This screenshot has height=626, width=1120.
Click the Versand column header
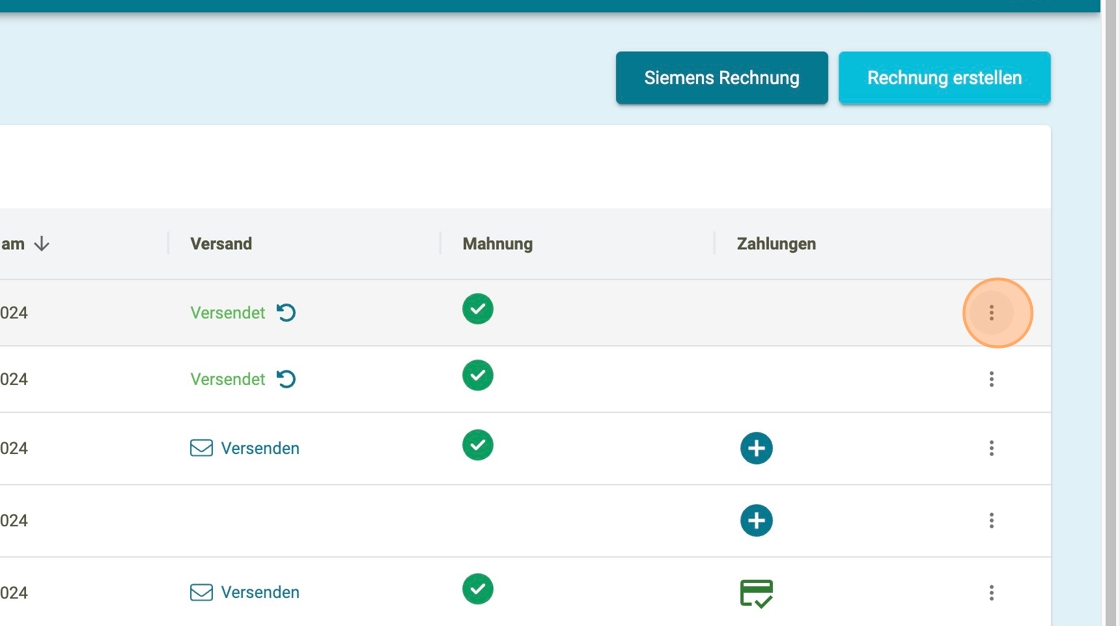221,244
